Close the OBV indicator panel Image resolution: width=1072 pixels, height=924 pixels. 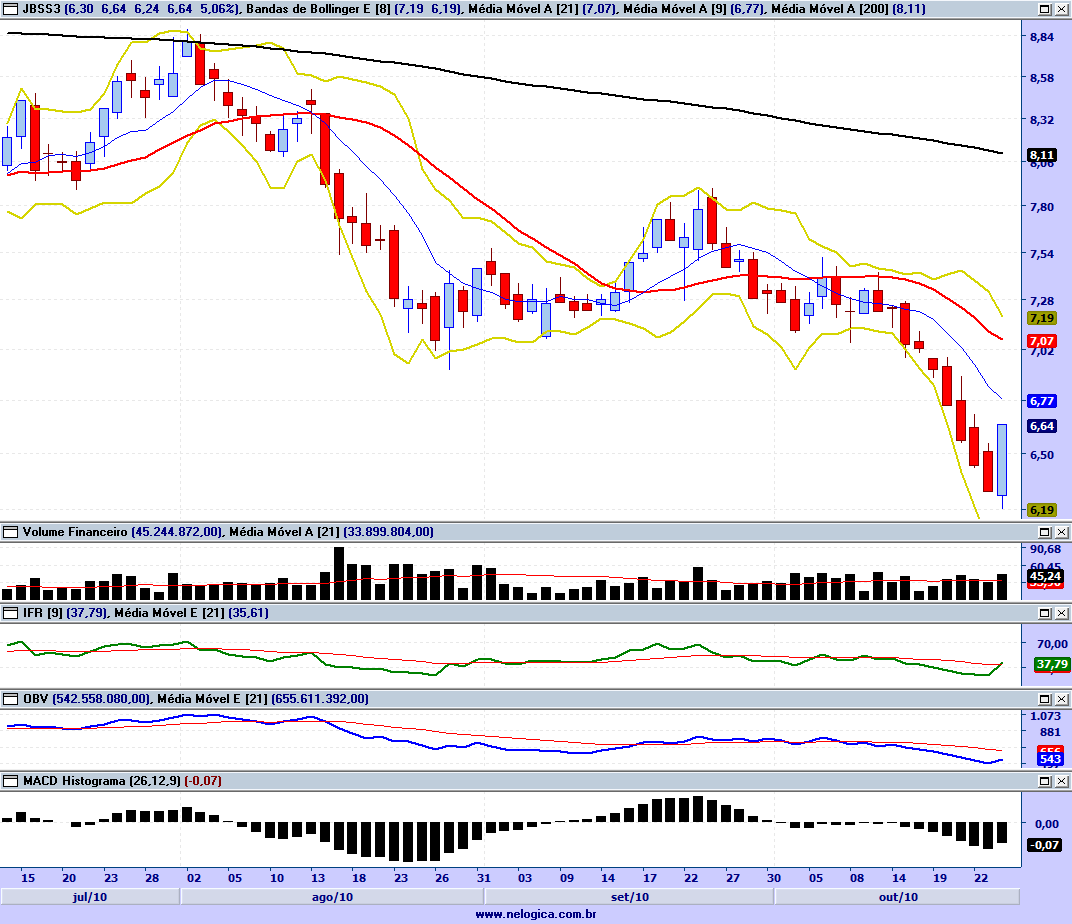[x=1061, y=698]
